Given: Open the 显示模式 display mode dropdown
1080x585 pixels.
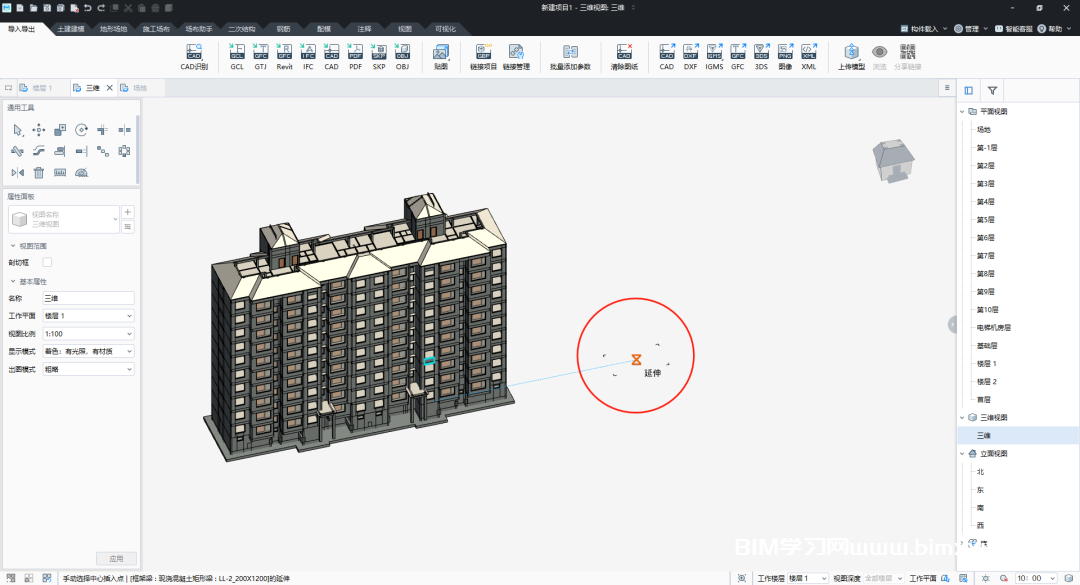Looking at the screenshot, I should (88, 351).
